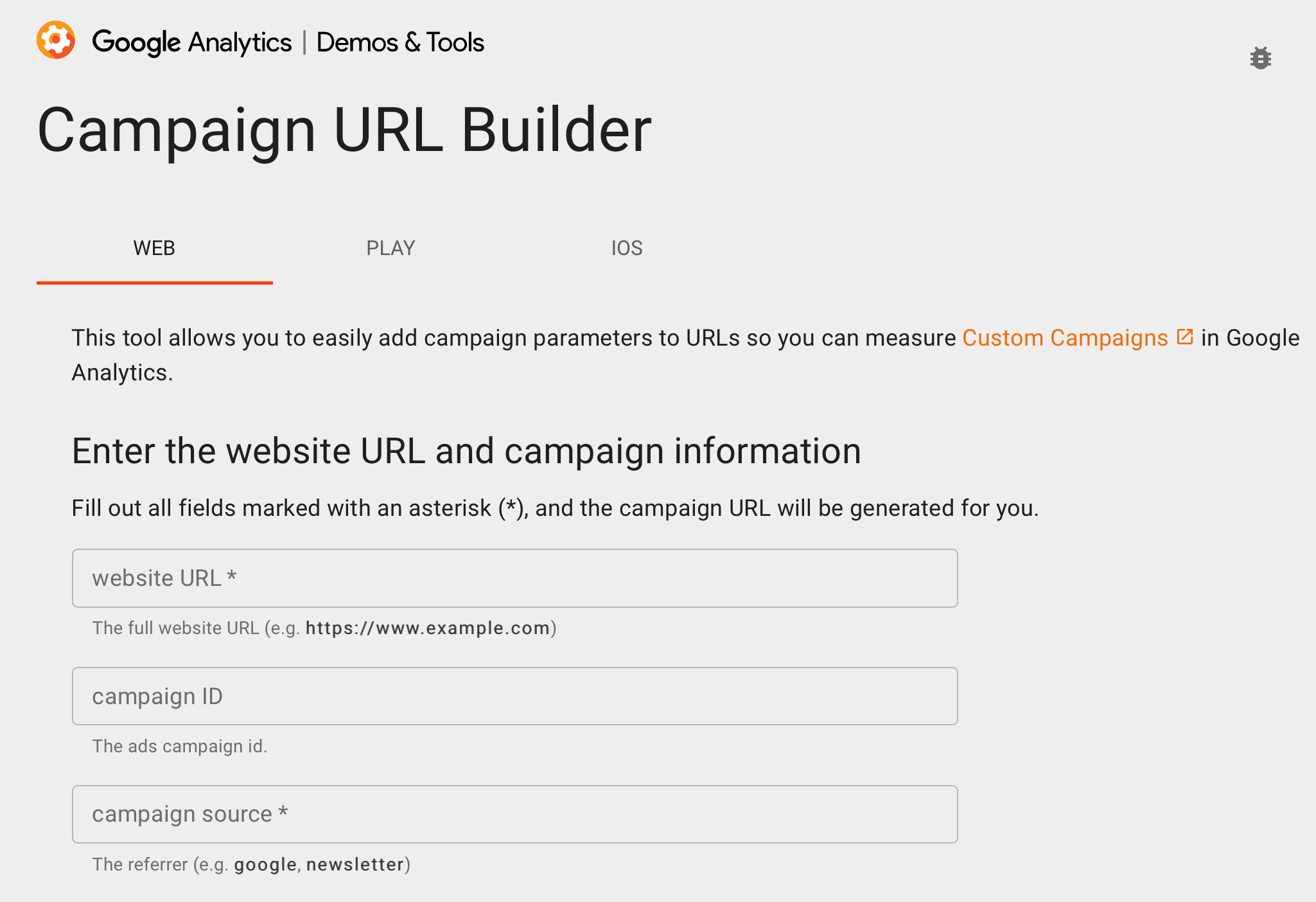Click the Google Analytics logo icon

[55, 41]
